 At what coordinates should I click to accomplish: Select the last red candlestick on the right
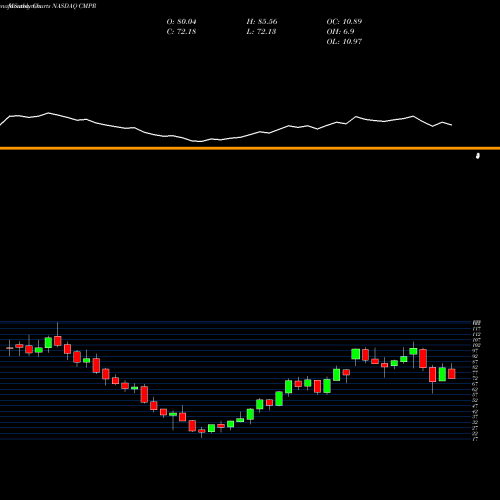pyautogui.click(x=452, y=374)
